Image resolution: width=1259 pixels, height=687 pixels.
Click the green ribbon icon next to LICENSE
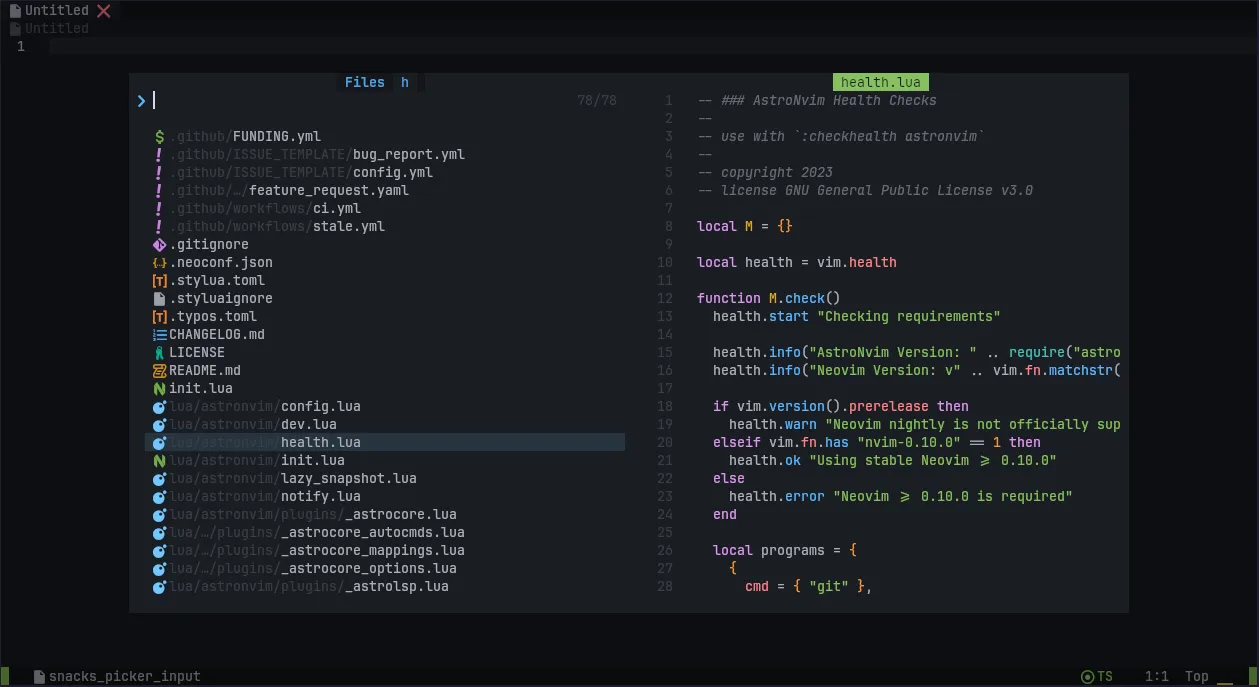[x=159, y=352]
